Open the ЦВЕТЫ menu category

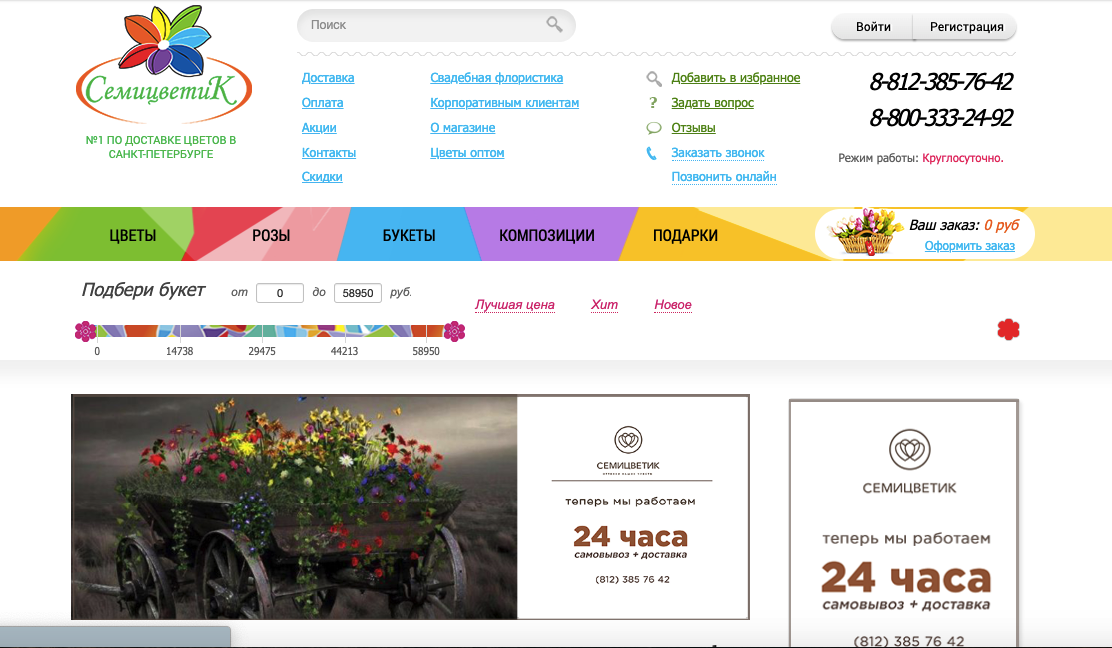[x=132, y=236]
